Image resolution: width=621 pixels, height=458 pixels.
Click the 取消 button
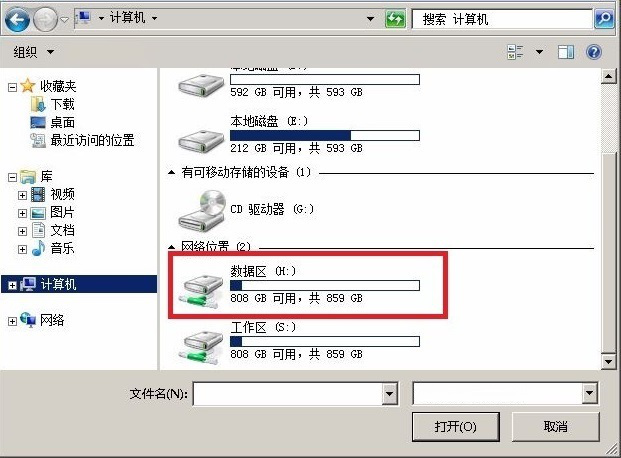(555, 427)
